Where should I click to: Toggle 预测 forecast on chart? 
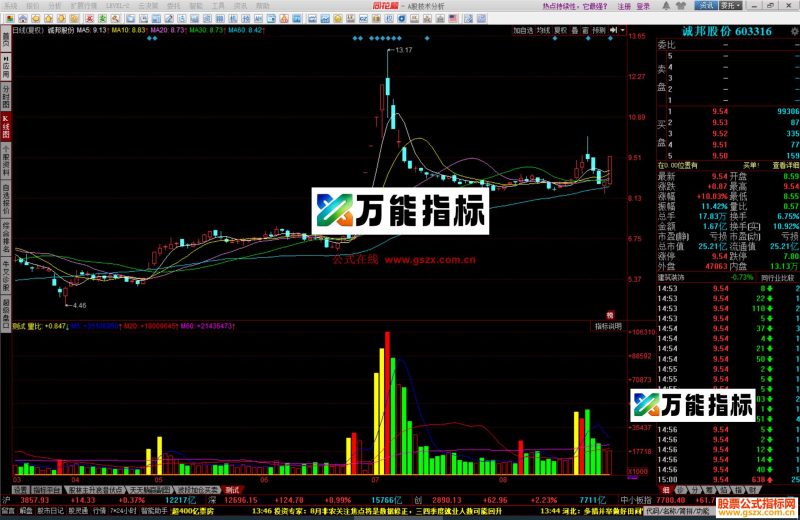pyautogui.click(x=599, y=31)
